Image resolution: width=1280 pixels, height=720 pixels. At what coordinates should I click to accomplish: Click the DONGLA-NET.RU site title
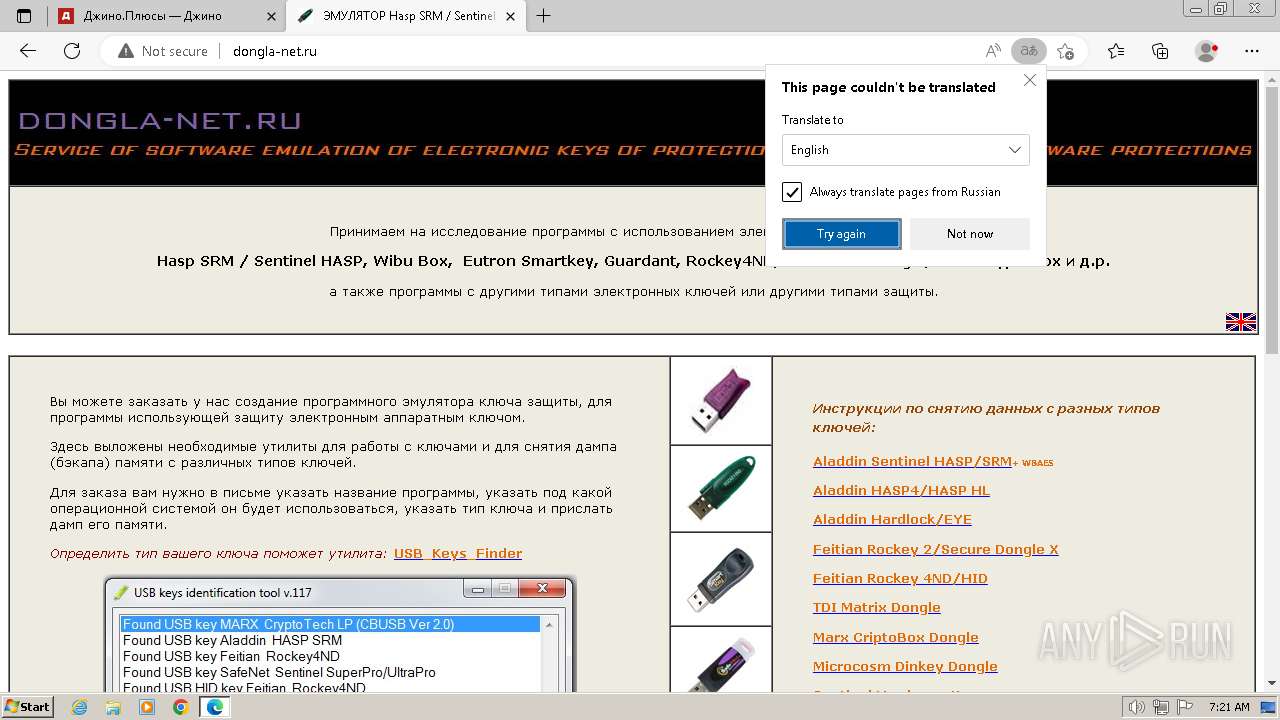point(160,121)
